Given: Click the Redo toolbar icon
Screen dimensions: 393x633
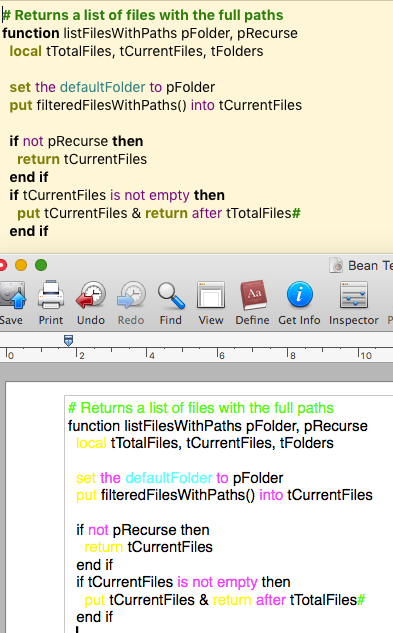Looking at the screenshot, I should pos(131,295).
